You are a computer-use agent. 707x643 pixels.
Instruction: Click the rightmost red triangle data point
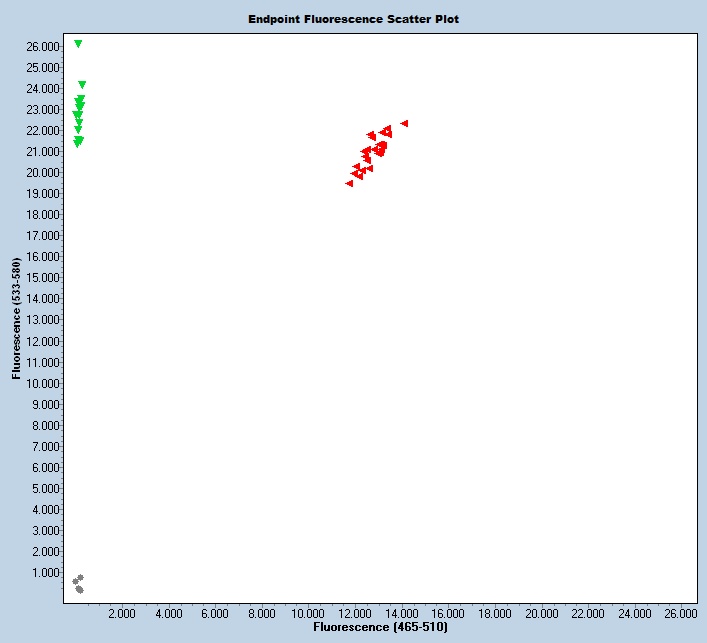[404, 123]
